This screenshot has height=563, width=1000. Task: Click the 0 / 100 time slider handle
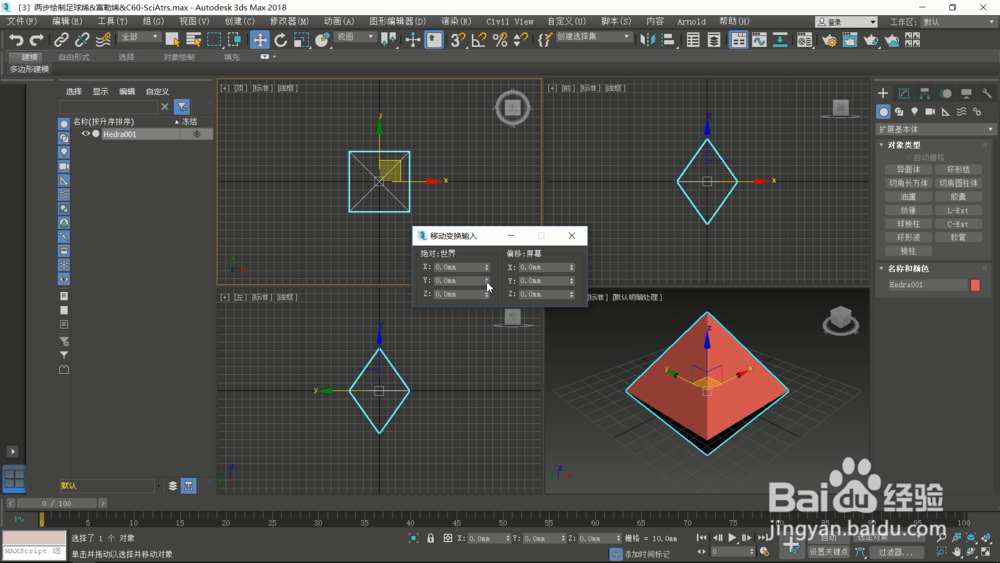click(x=56, y=503)
